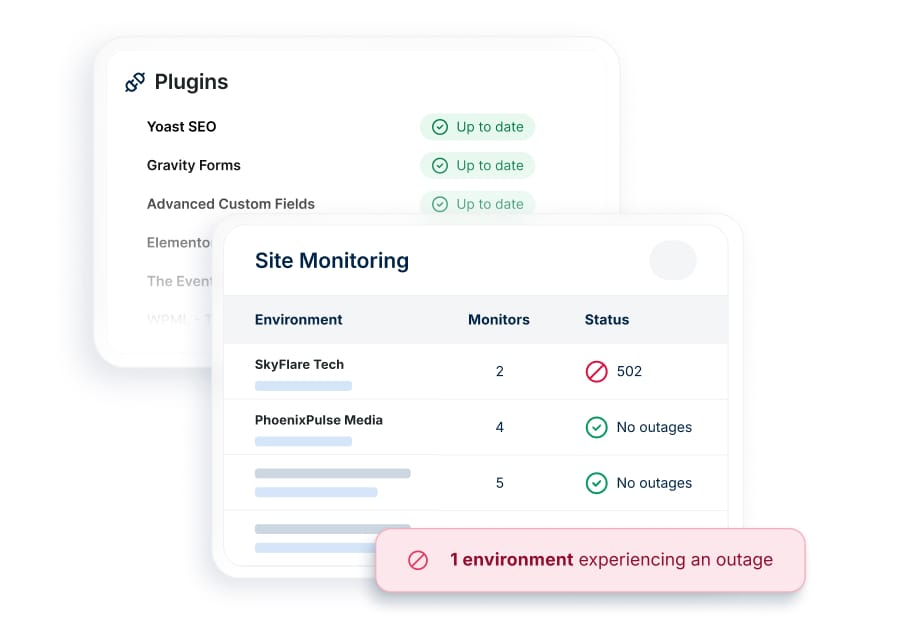Click the circular avatar in Site Monitoring header

tap(673, 260)
